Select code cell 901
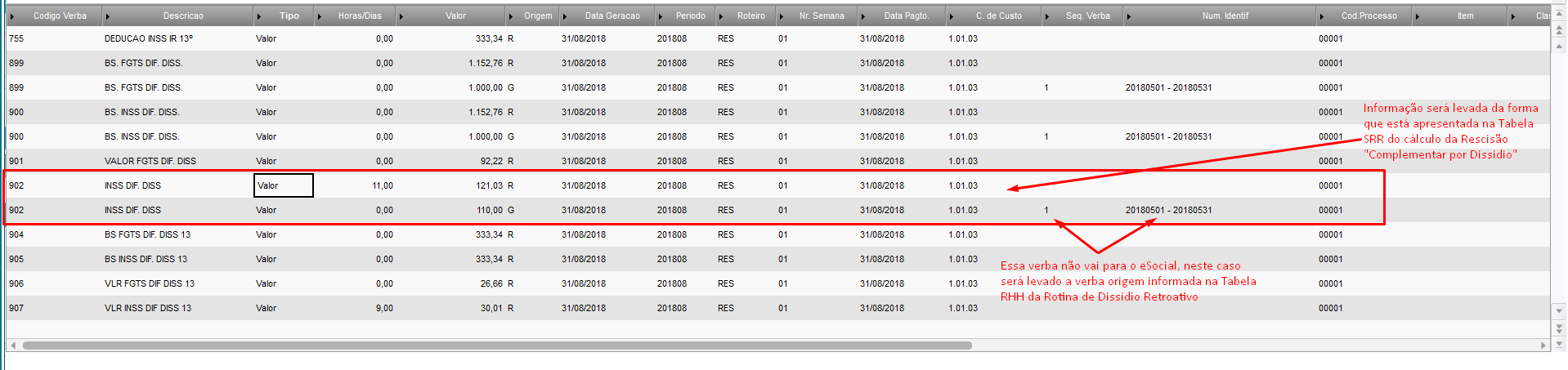The image size is (1568, 370). [x=16, y=161]
